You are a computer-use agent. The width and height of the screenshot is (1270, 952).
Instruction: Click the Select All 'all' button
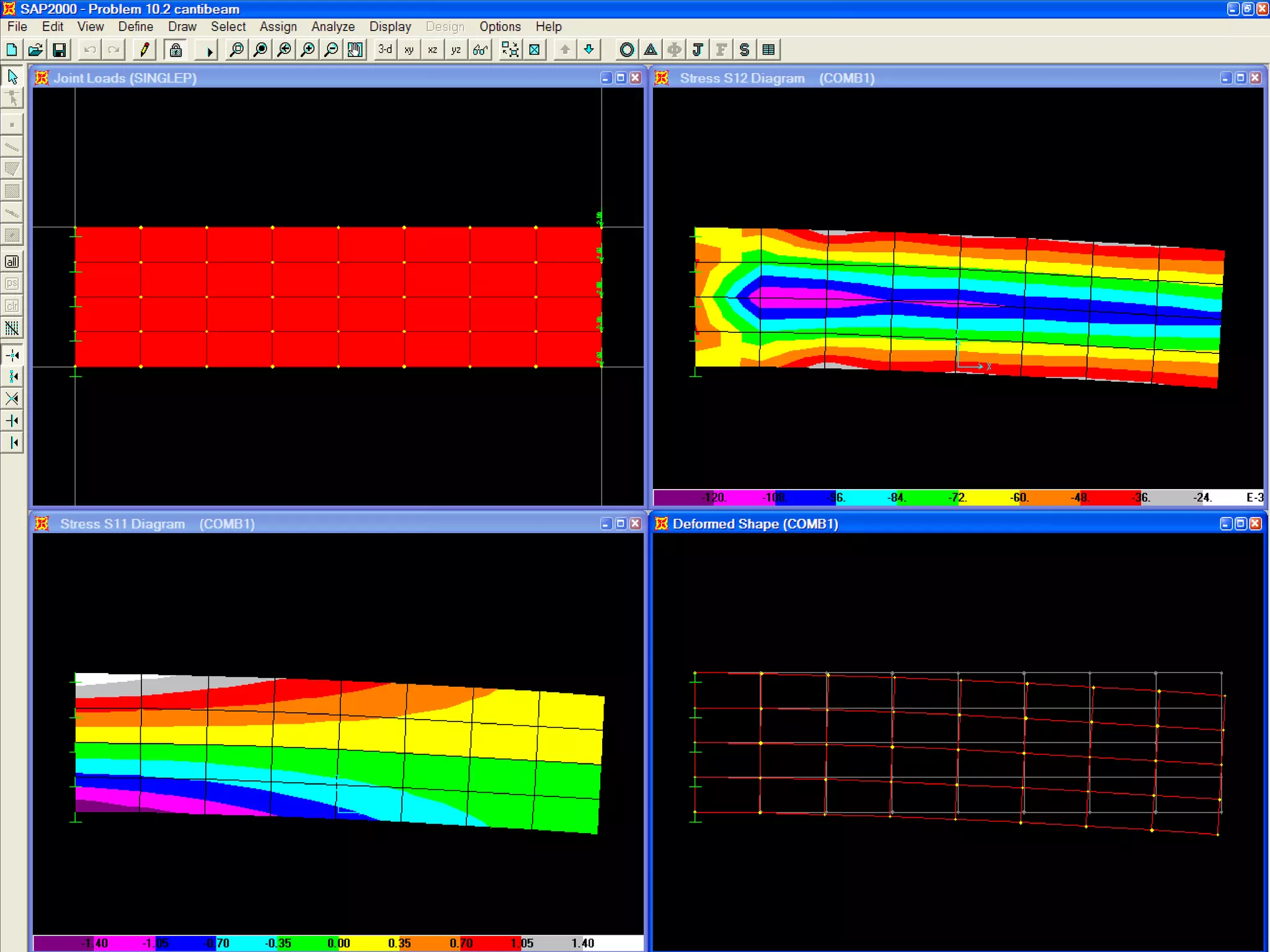(x=12, y=262)
